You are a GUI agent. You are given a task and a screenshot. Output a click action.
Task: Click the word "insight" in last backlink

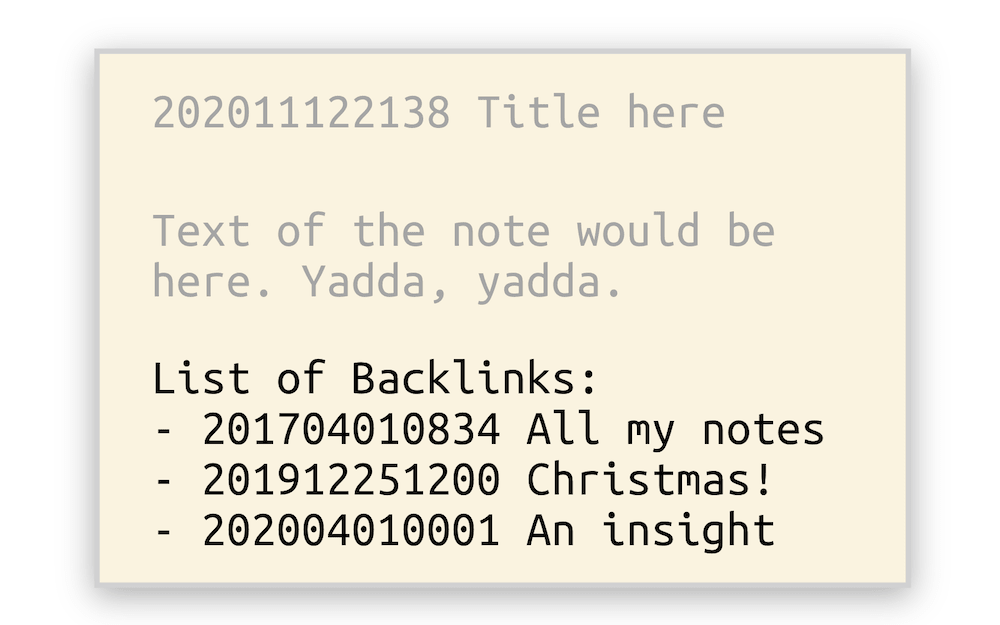pyautogui.click(x=689, y=531)
